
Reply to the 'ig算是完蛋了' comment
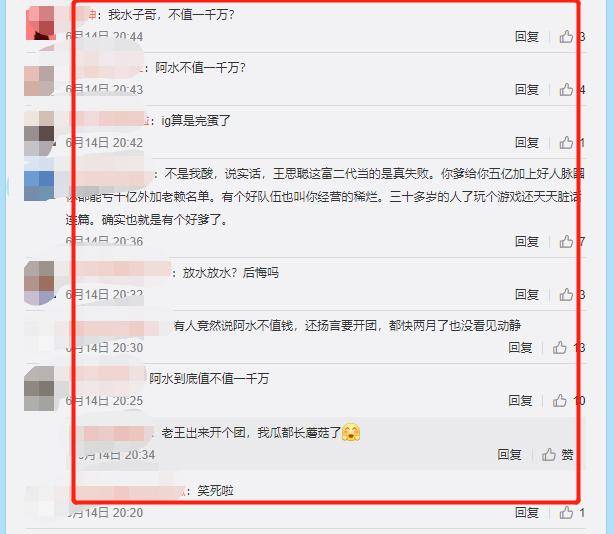[527, 143]
